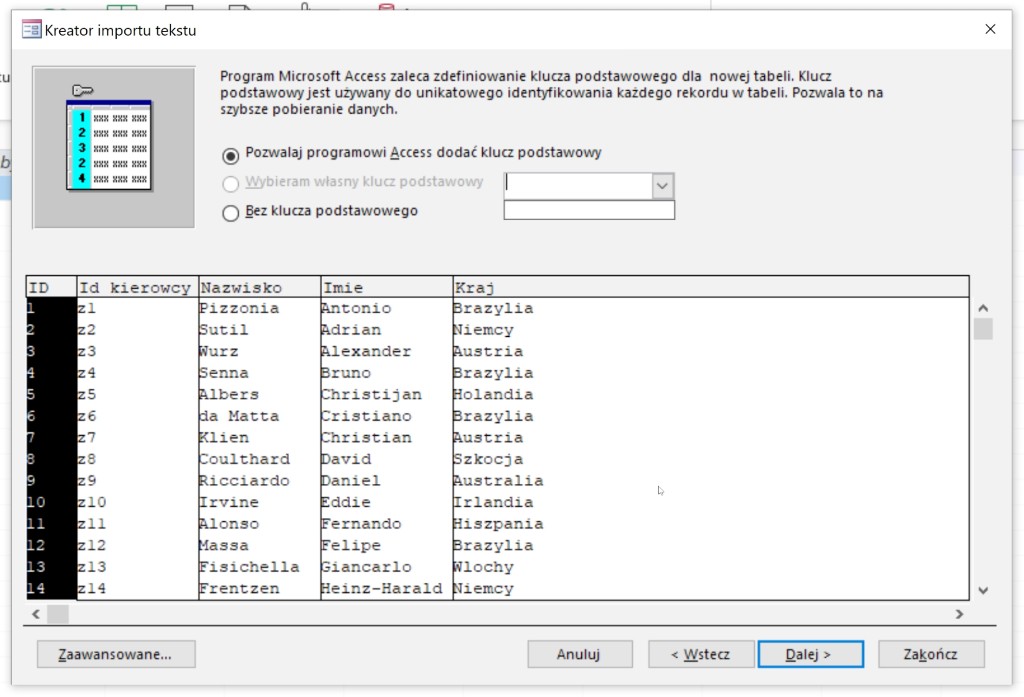Select the 'Id kierowcy' column header
This screenshot has width=1024, height=697.
pyautogui.click(x=137, y=288)
